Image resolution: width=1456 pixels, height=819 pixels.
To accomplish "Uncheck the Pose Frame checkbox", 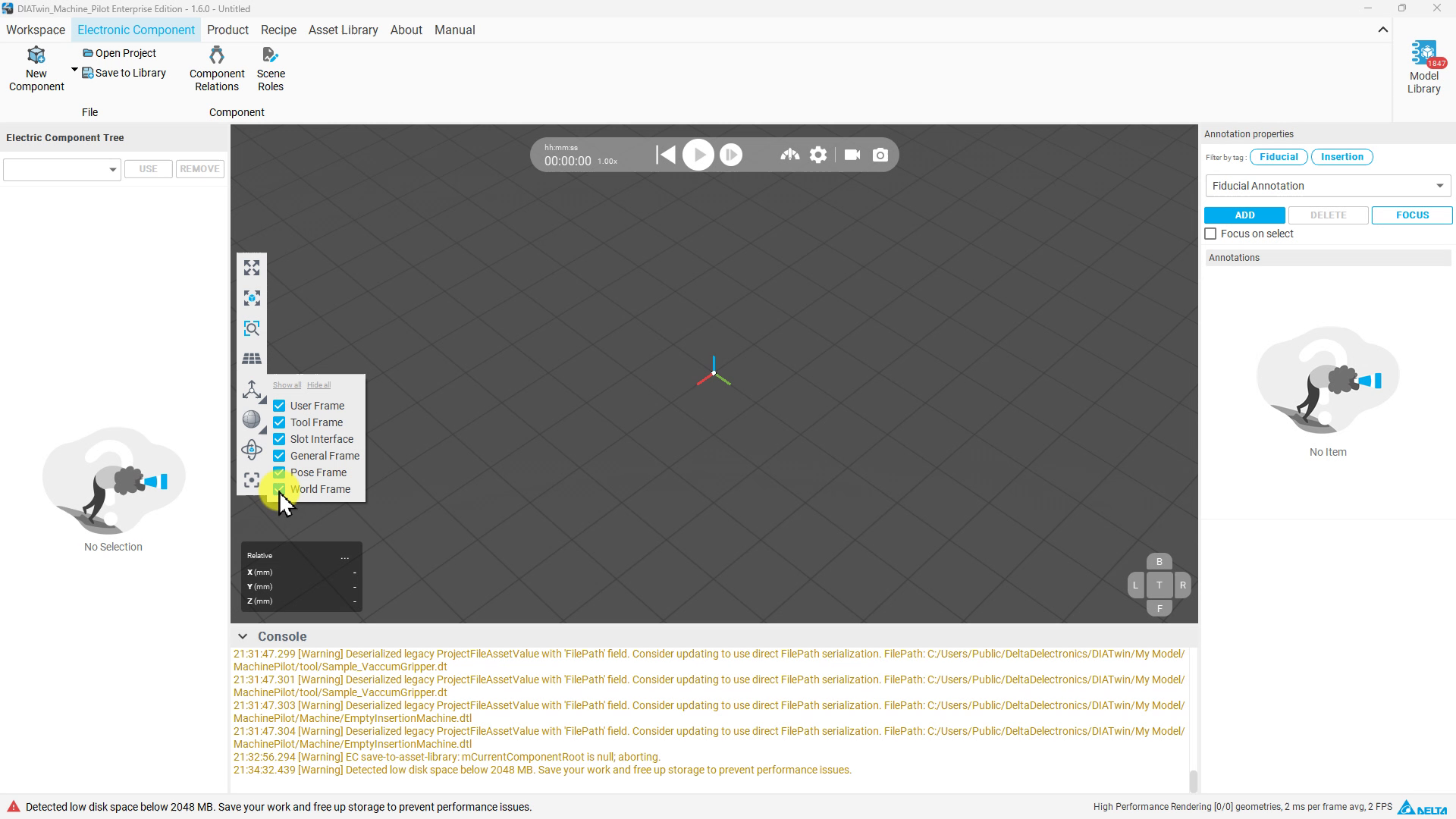I will coord(279,472).
